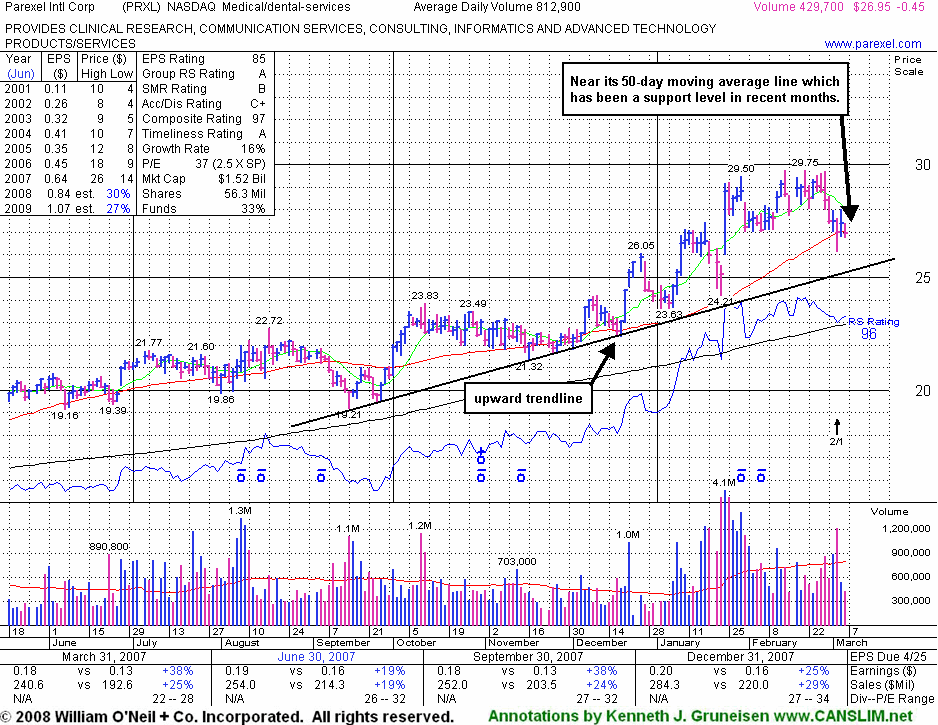This screenshot has width=938, height=725.
Task: Click the 2007 EPS value 0.64
Action: 56,178
